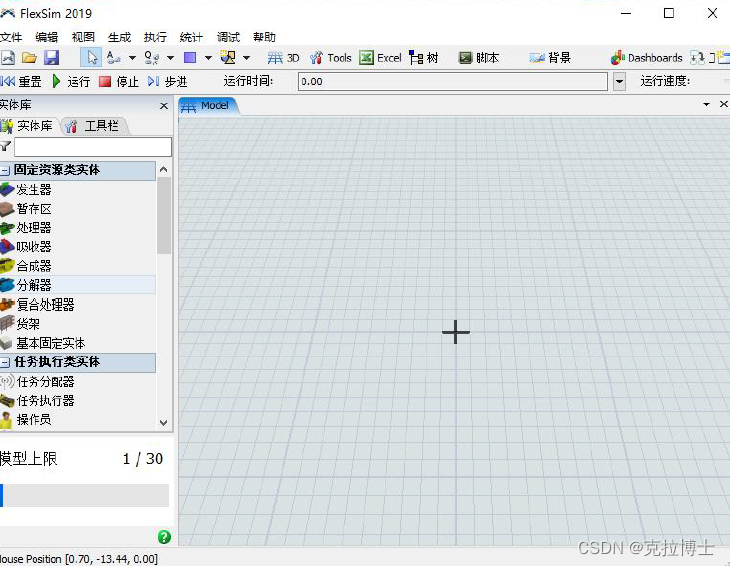Click the 运行 run button
The height and width of the screenshot is (566, 730).
[71, 82]
